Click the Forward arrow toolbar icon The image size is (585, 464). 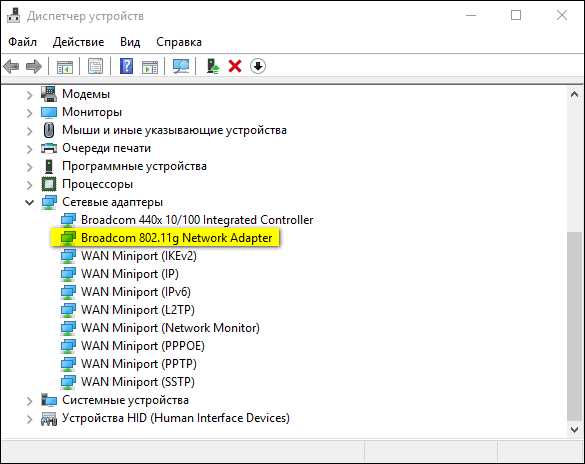click(34, 67)
